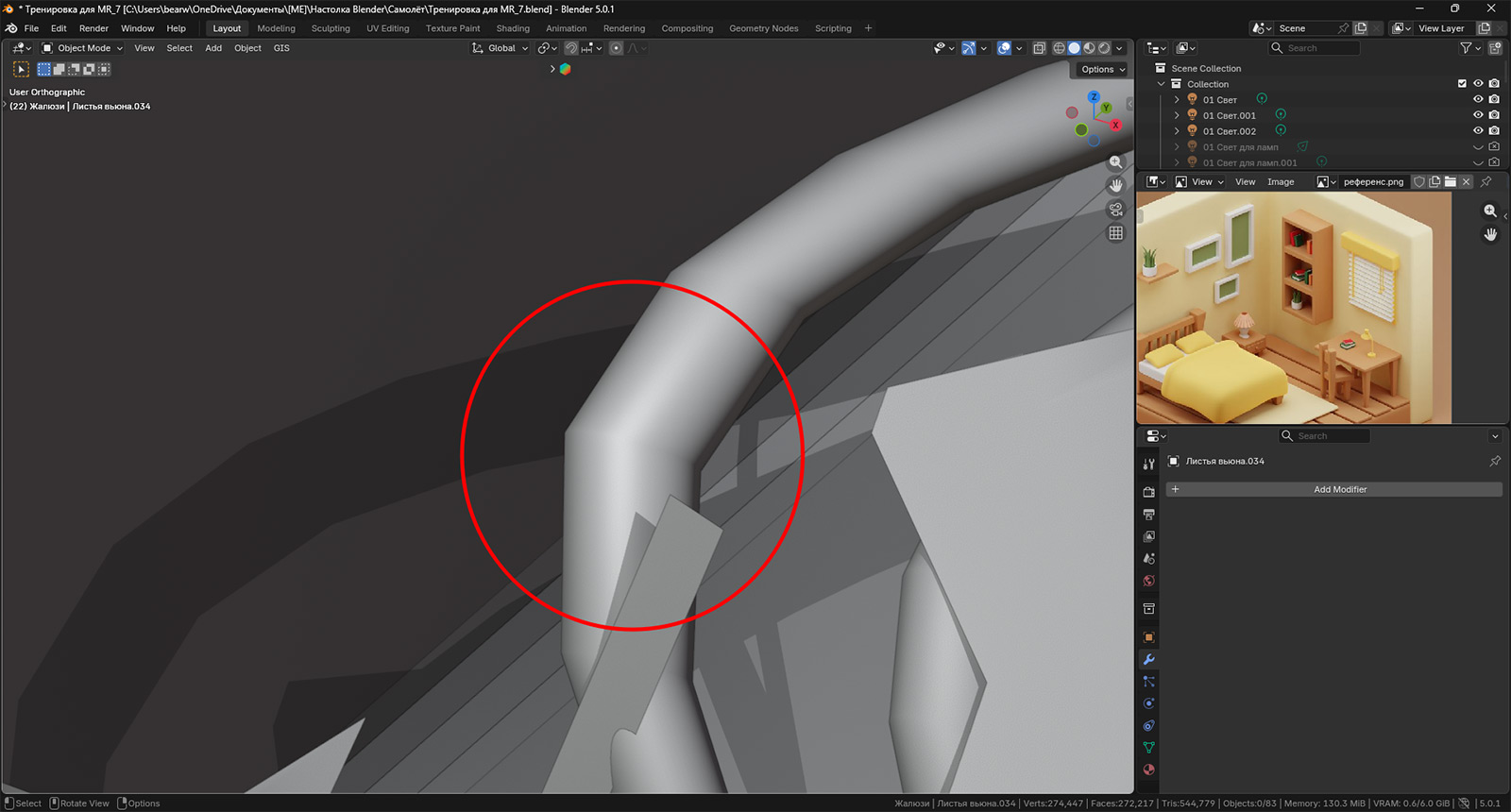Screen dimensions: 1511x812
Task: Select the Select Box tool
Action: (21, 69)
